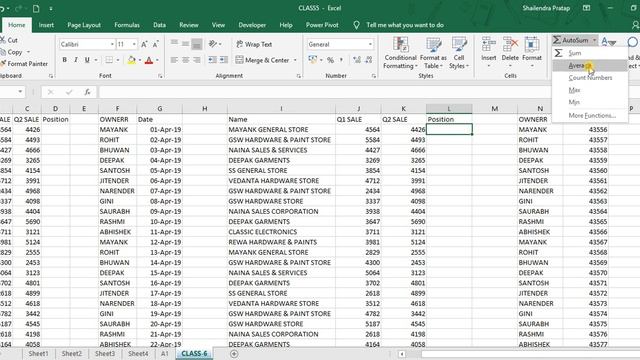The height and width of the screenshot is (360, 640).
Task: Switch to Sheet1 tab
Action: pos(38,353)
